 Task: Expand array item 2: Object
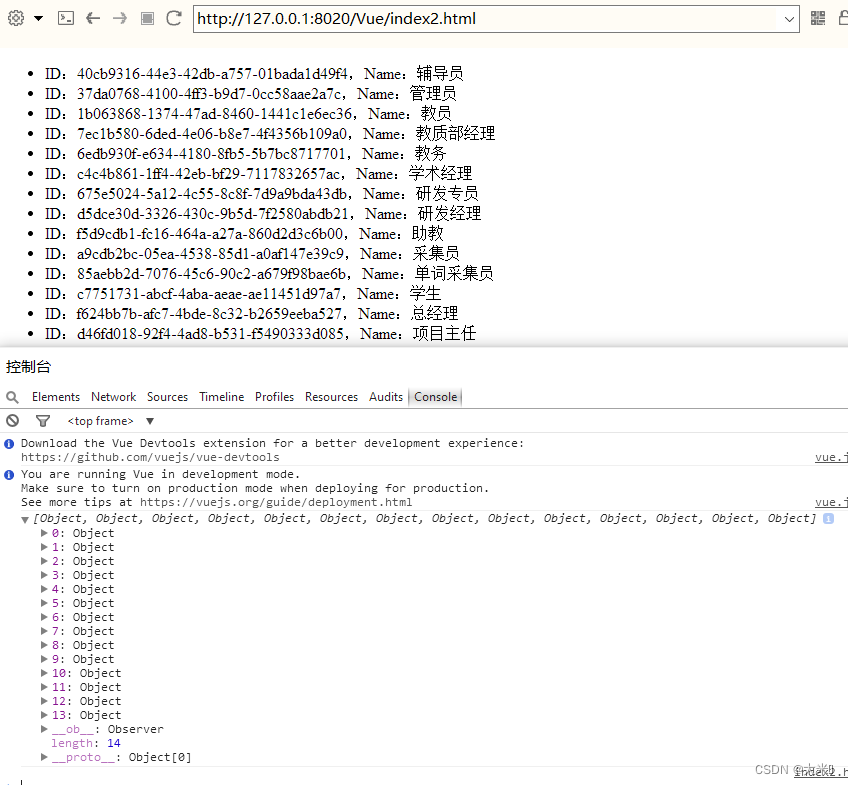(x=44, y=561)
